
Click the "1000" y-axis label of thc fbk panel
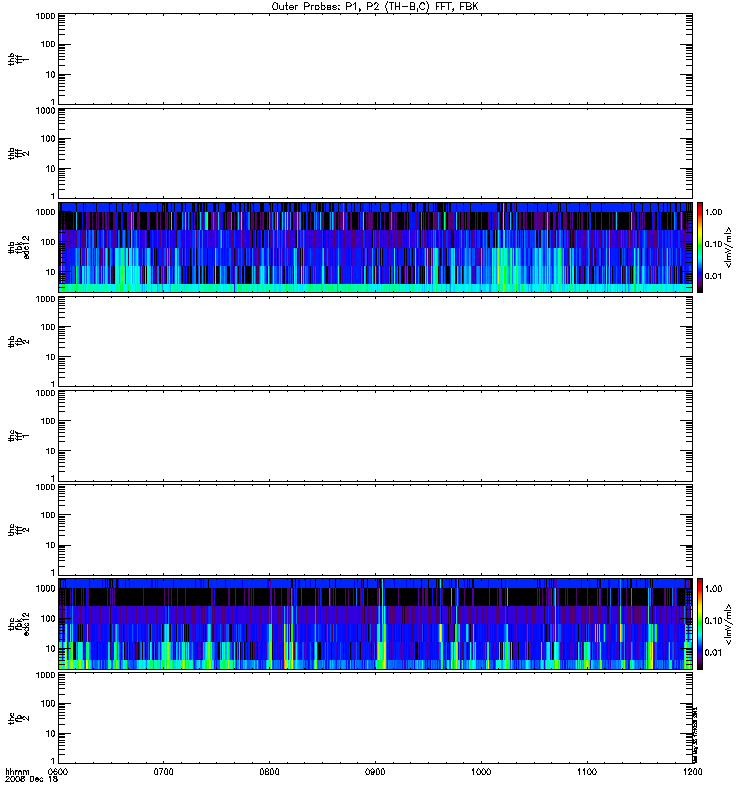pos(45,588)
